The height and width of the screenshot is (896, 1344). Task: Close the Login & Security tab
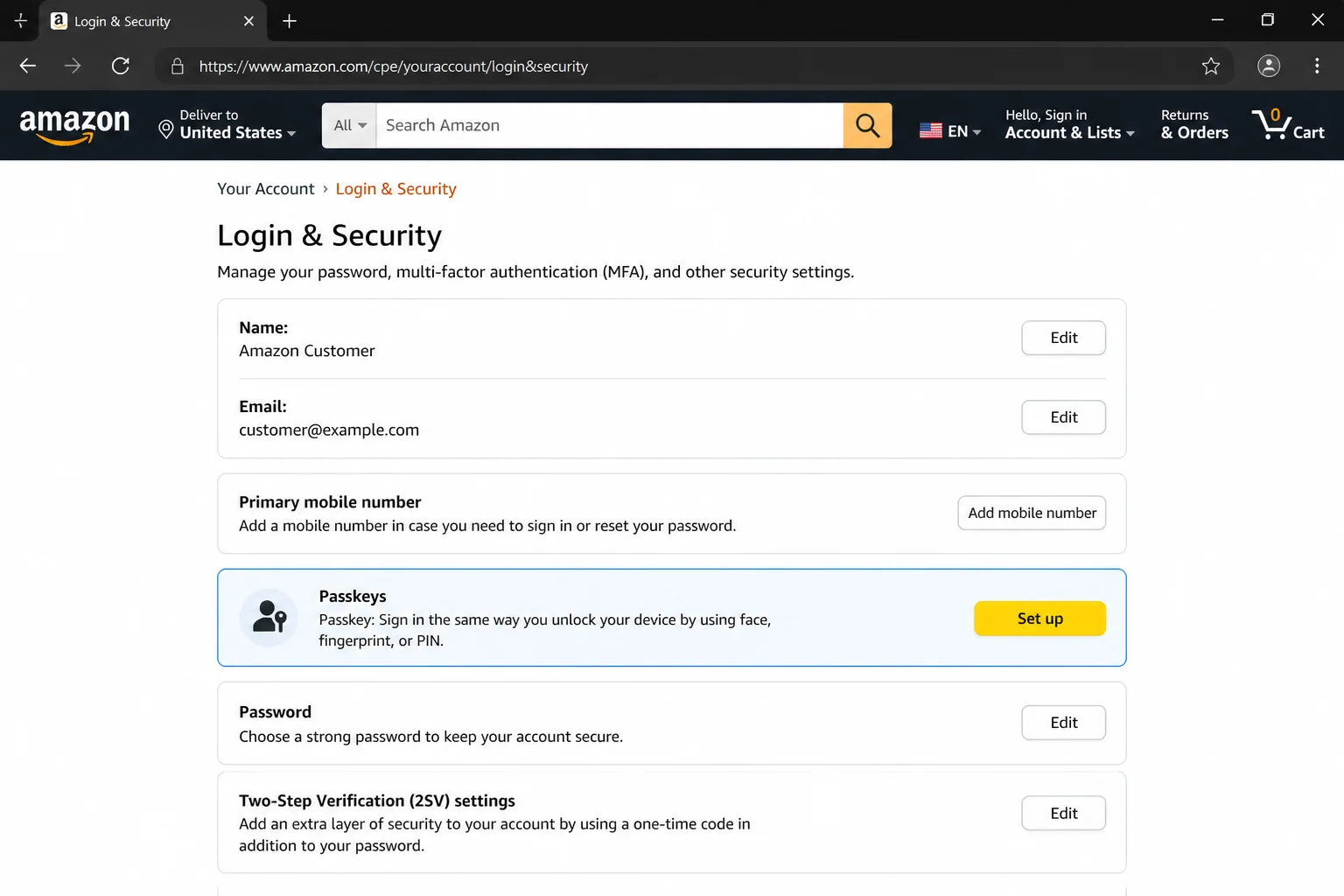248,21
